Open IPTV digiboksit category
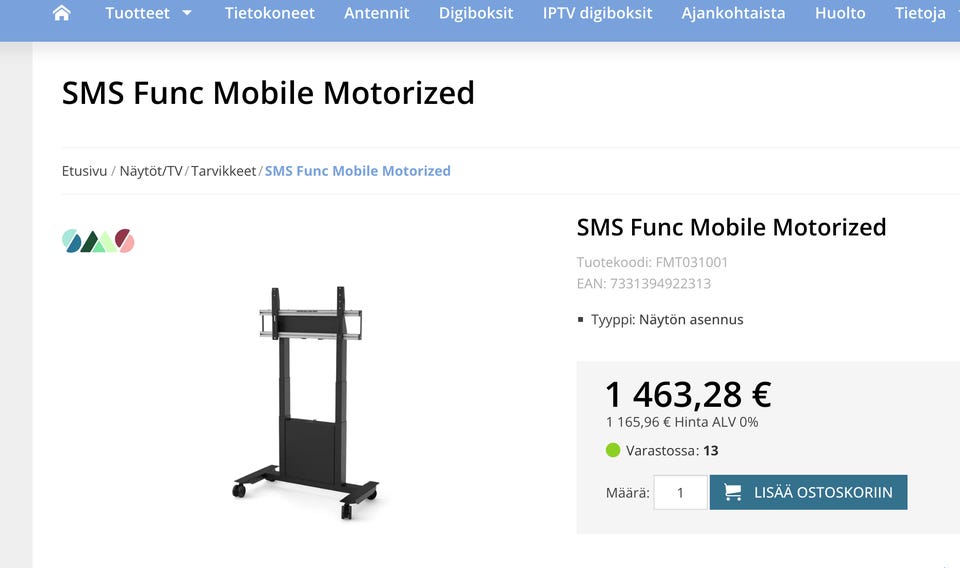 [597, 13]
